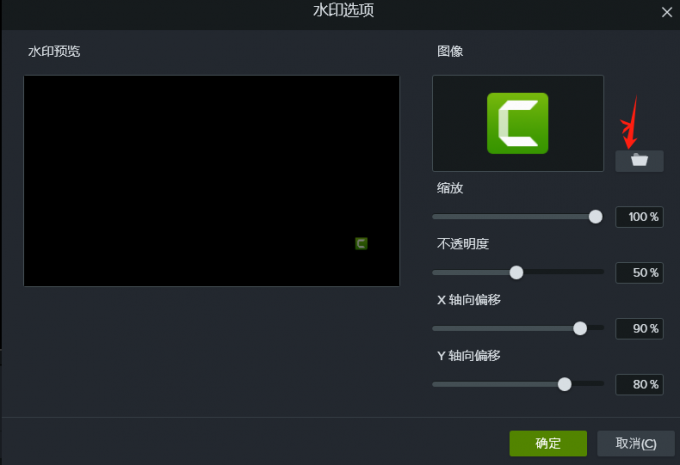
Task: Click the Y 轴向偏移 label
Action: pos(469,356)
